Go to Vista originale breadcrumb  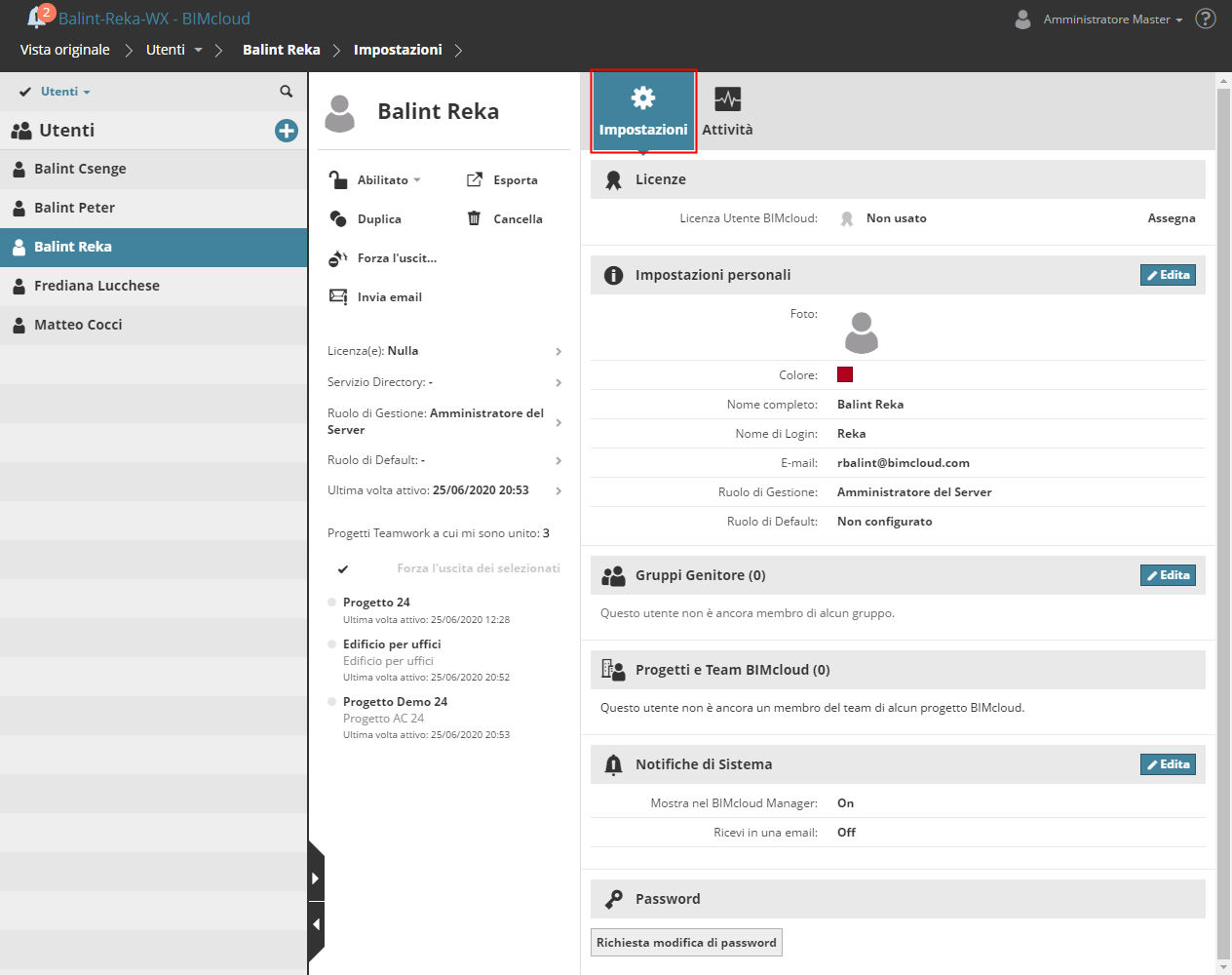click(65, 50)
